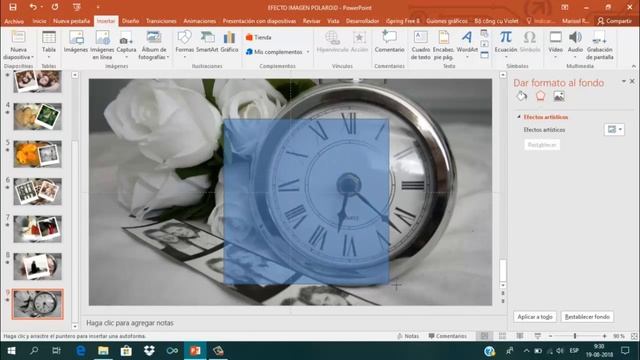Start slideshow from quick access toolbar
The width and height of the screenshot is (640, 360).
[x=76, y=7]
